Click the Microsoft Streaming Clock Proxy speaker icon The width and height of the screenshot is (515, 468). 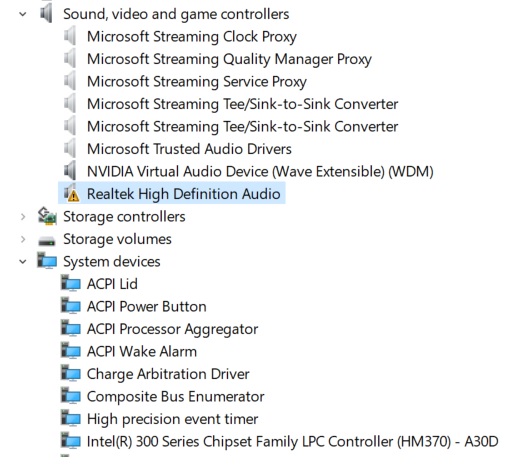70,36
